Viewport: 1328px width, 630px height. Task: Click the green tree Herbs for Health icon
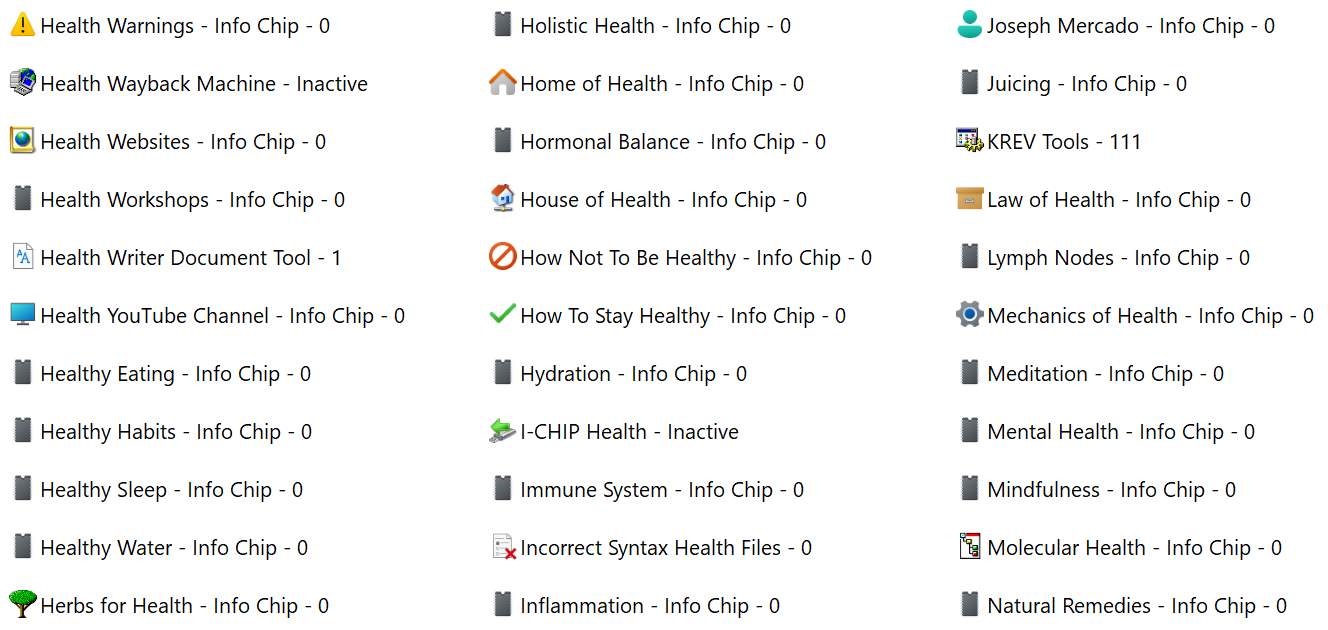[x=22, y=604]
